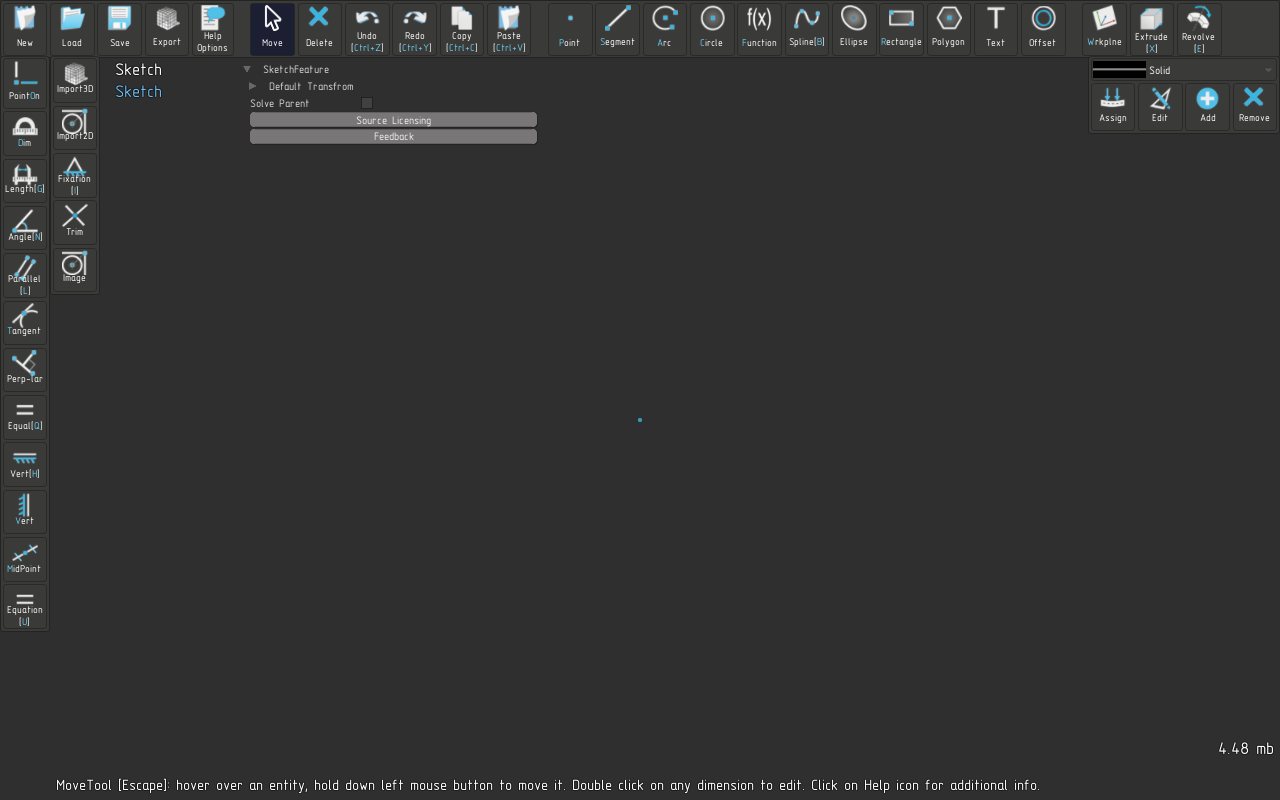Image resolution: width=1280 pixels, height=800 pixels.
Task: Click the Extrude tool
Action: tap(1151, 28)
